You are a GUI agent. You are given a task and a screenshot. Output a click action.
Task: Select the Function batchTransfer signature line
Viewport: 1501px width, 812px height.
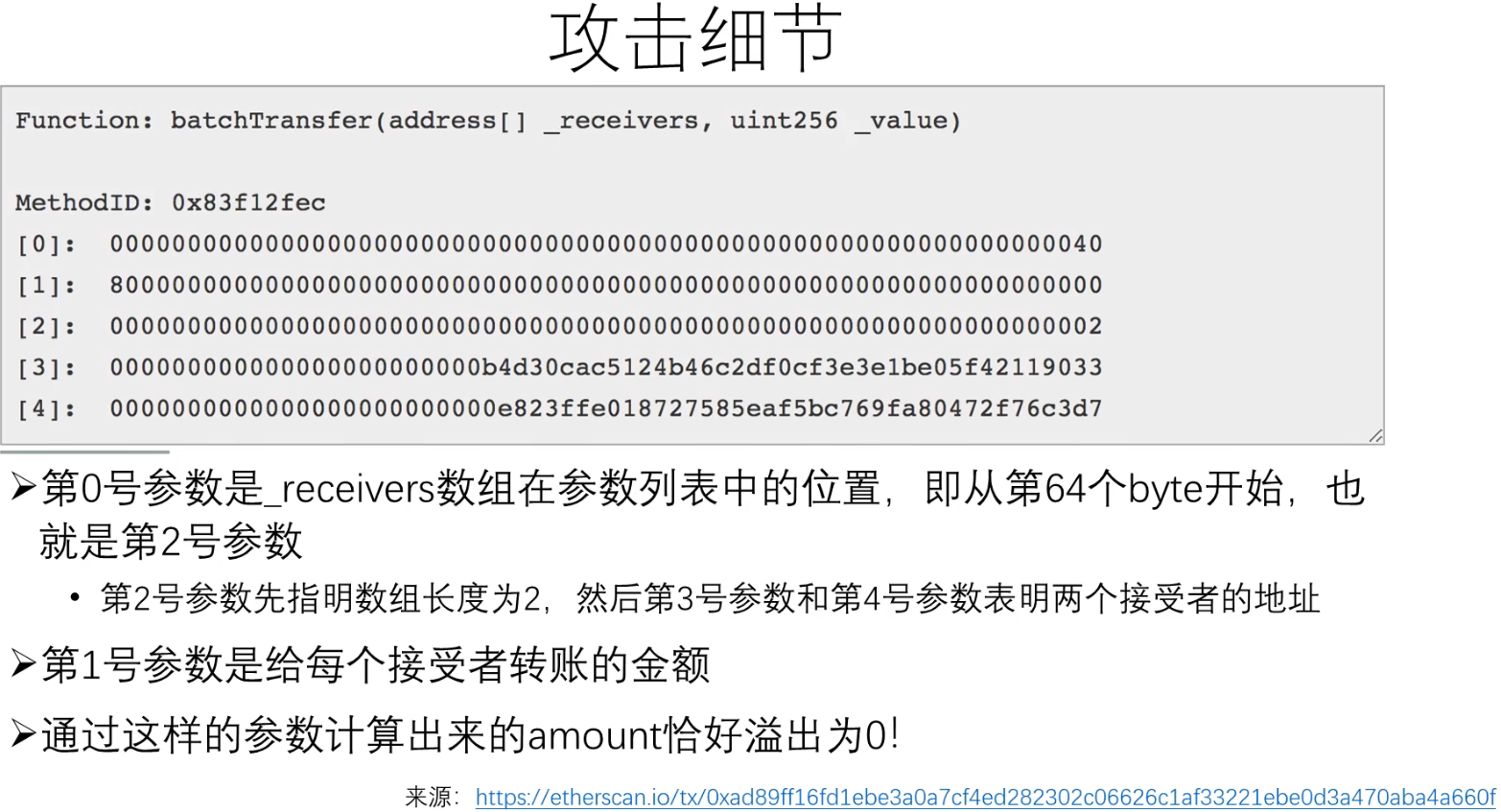[x=488, y=121]
